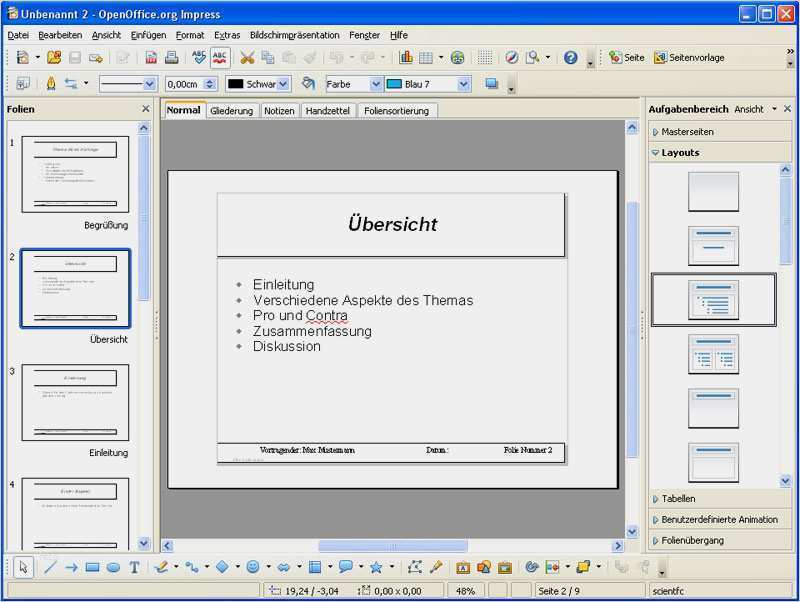Switch to the Gliederung tab

tap(232, 111)
